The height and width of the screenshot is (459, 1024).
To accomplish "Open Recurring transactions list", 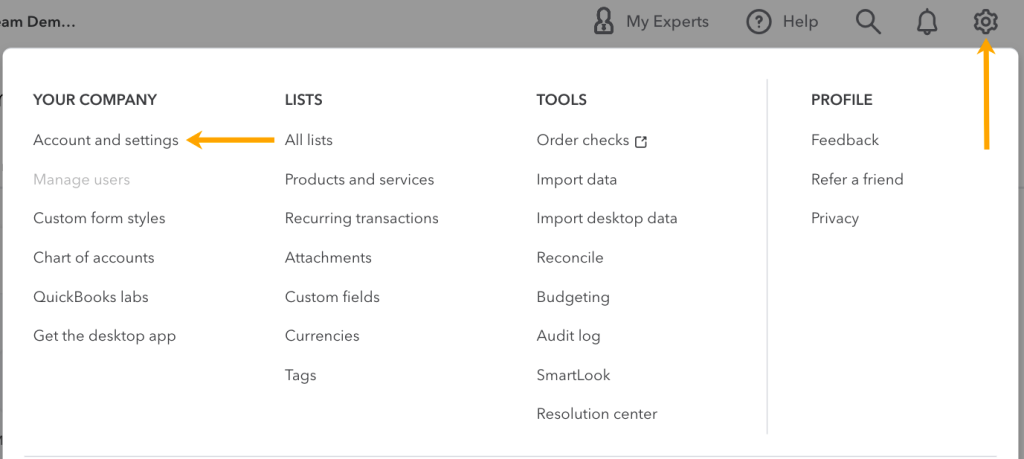I will click(361, 218).
